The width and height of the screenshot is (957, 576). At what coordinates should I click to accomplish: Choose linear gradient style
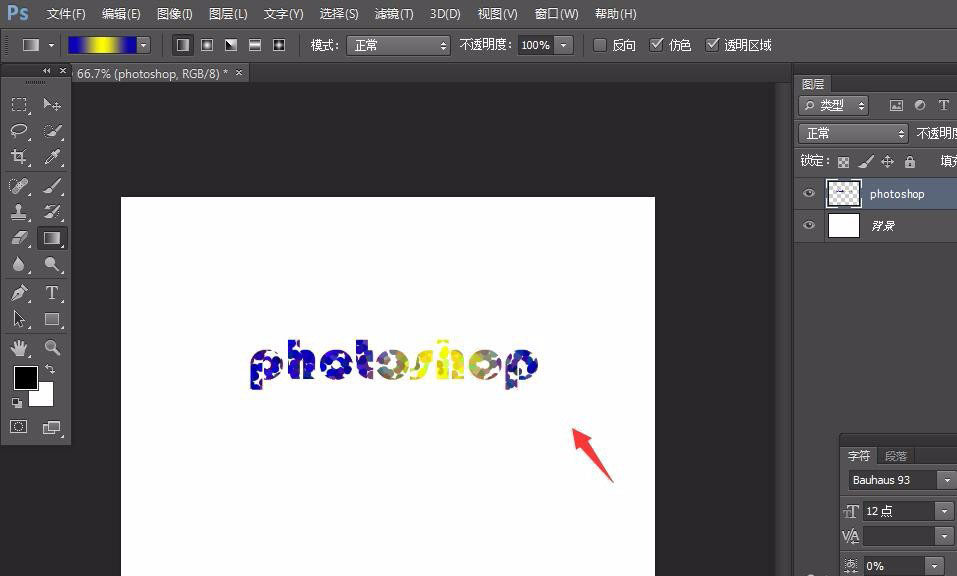coord(182,45)
